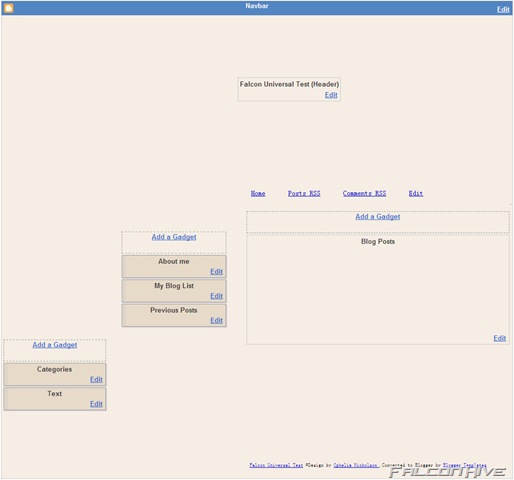Edit the My Blog List gadget
This screenshot has height=480, width=514.
tap(216, 296)
